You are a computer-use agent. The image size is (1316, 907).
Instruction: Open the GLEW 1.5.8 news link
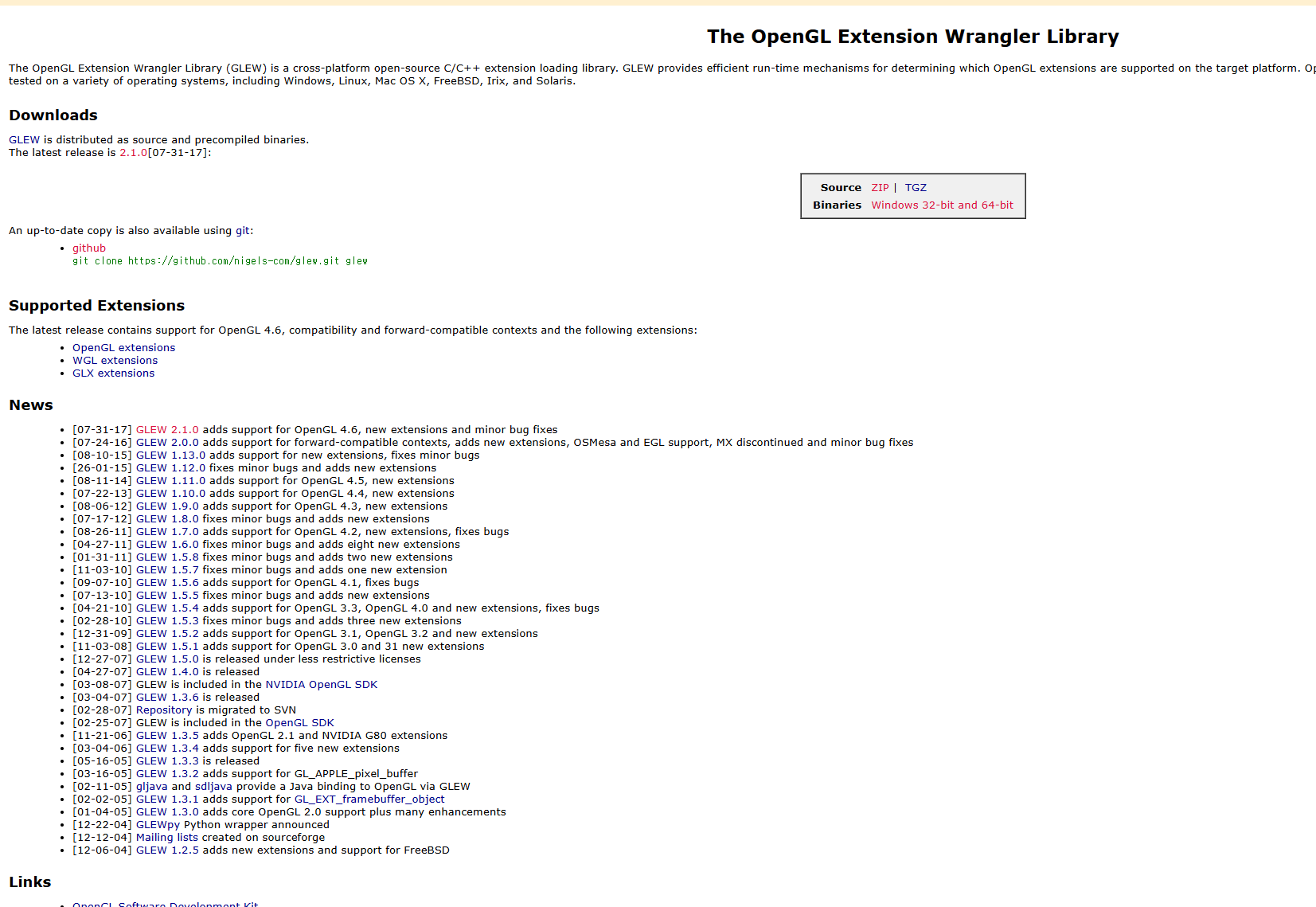167,557
